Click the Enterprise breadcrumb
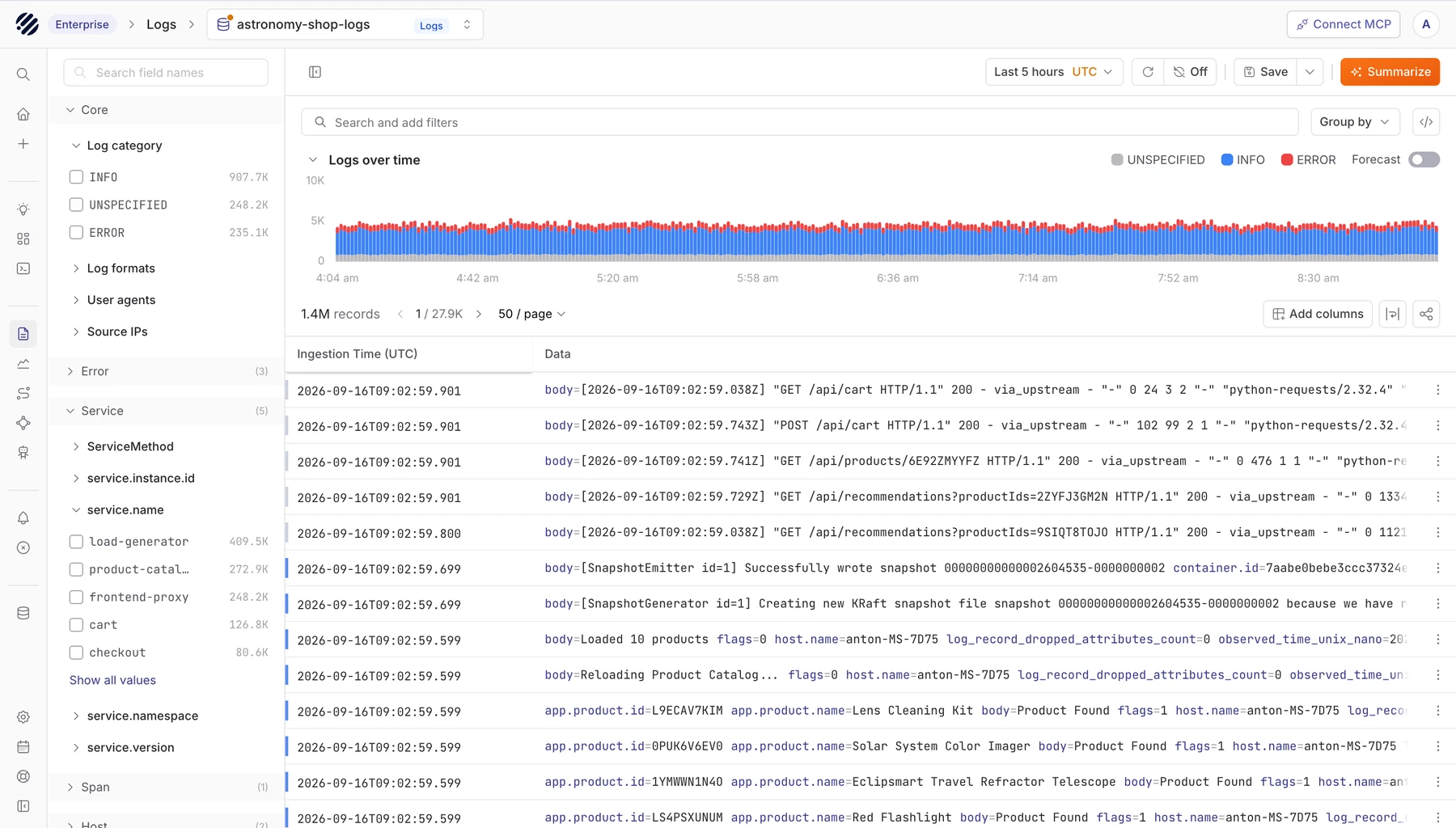The image size is (1456, 828). click(82, 24)
